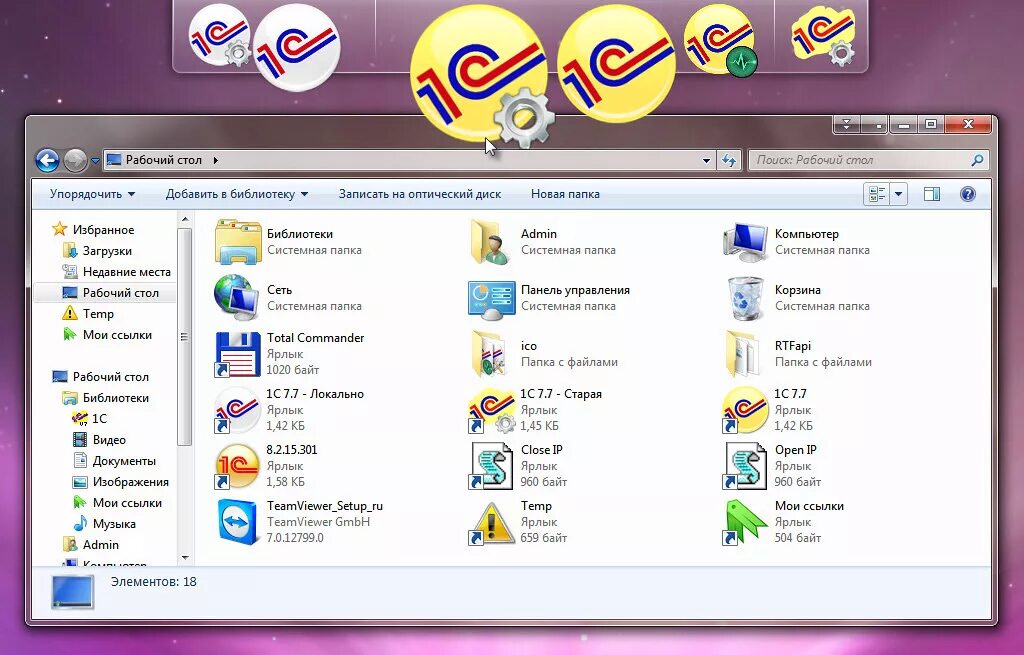The height and width of the screenshot is (655, 1024).
Task: Select the Admin user folder icon
Action: [x=490, y=242]
